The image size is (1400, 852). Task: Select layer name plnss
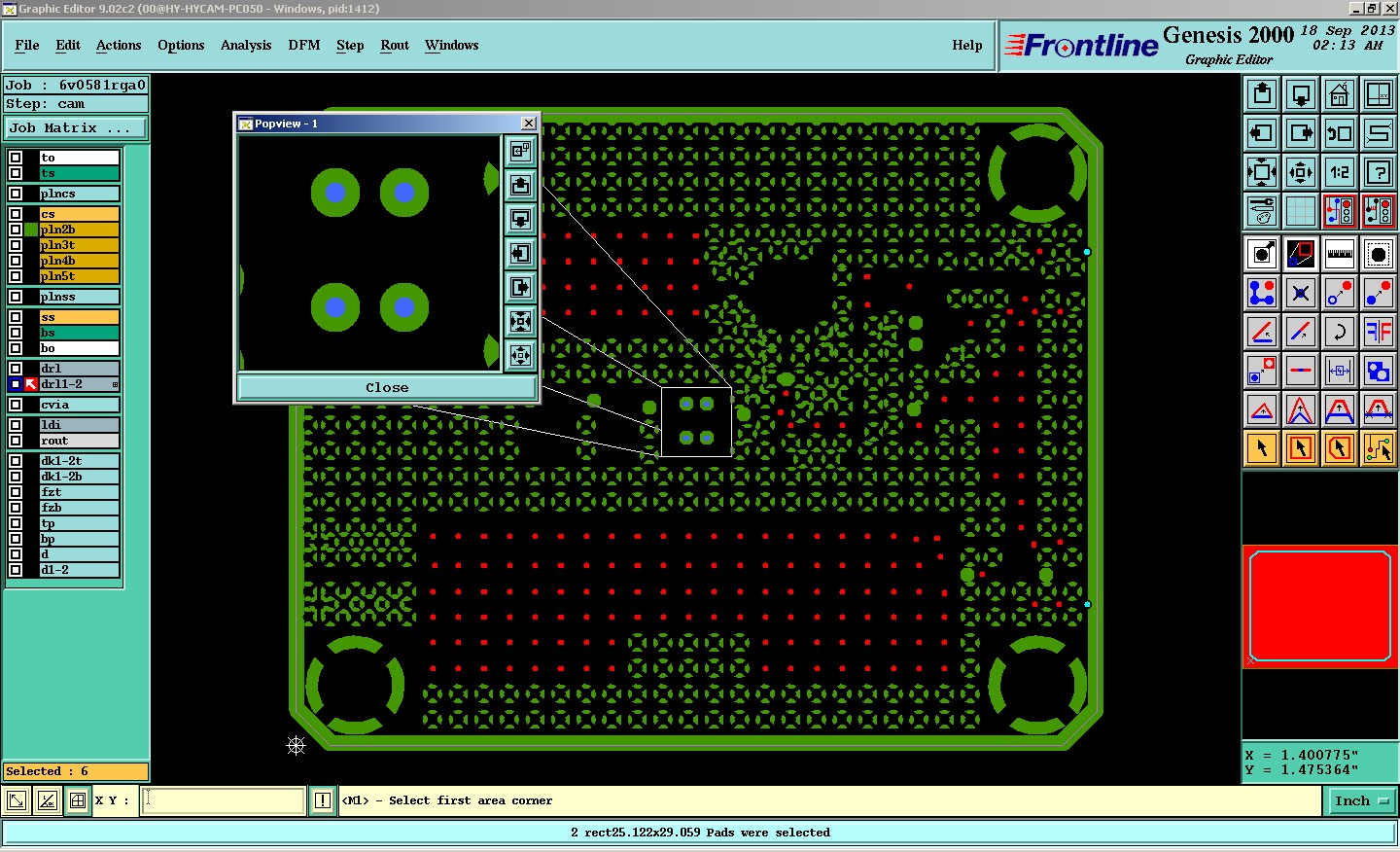point(79,297)
